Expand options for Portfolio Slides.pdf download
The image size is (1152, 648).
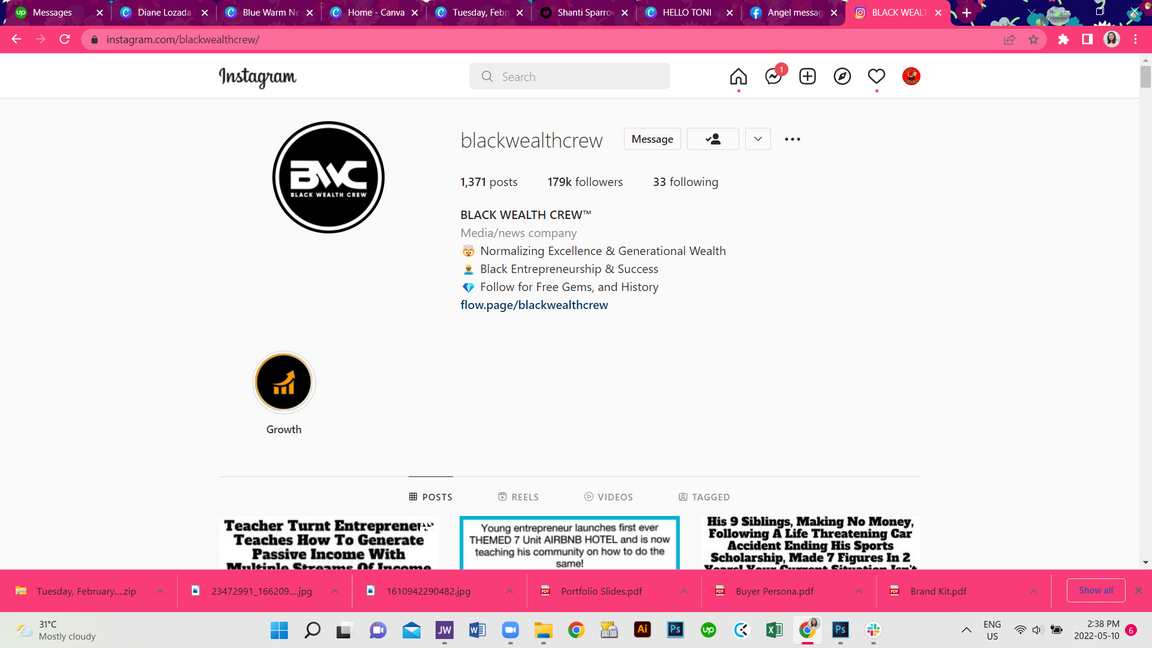[684, 591]
